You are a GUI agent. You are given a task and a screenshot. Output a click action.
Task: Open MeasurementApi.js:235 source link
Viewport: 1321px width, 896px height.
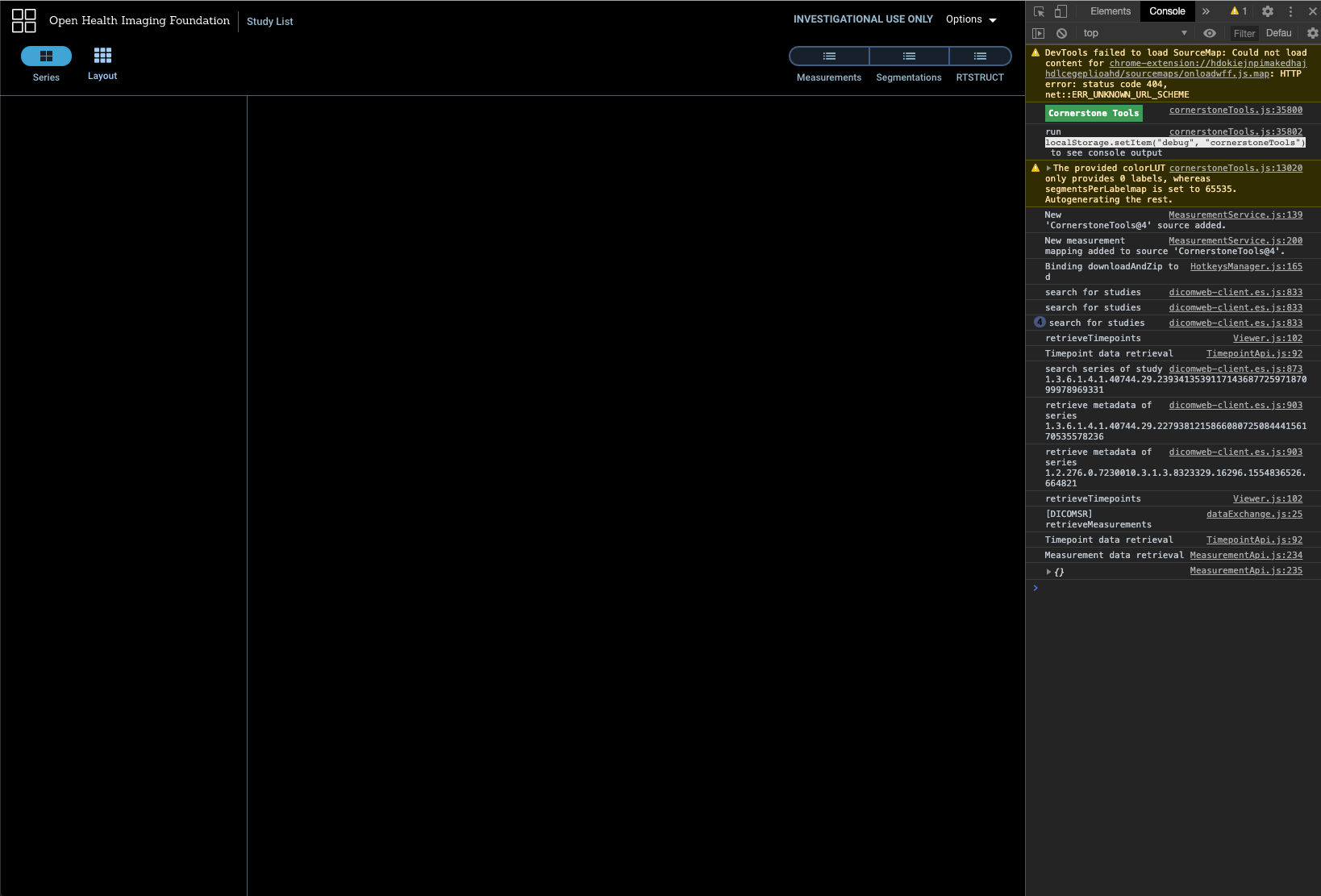coord(1246,570)
